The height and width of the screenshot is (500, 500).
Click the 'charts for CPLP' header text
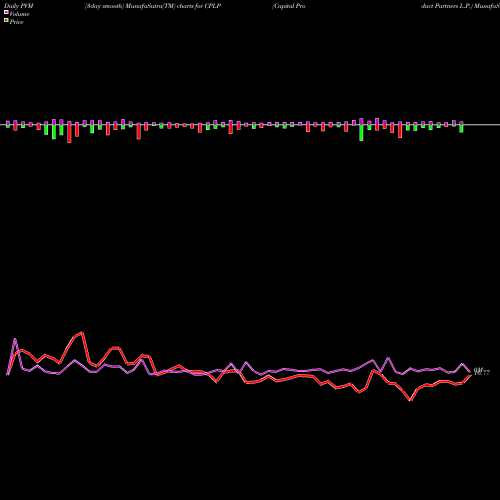coord(199,6)
